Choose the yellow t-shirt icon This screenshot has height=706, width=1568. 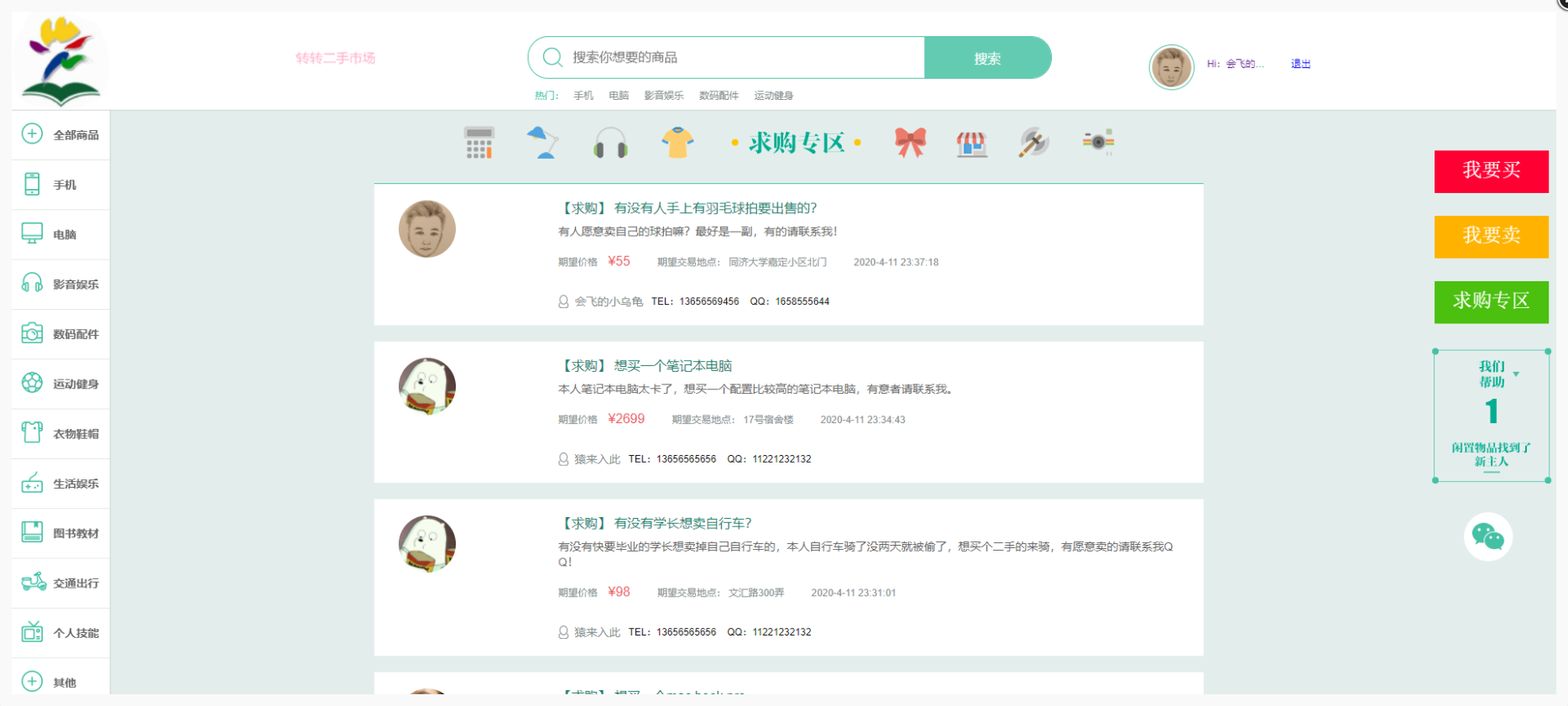pos(677,143)
